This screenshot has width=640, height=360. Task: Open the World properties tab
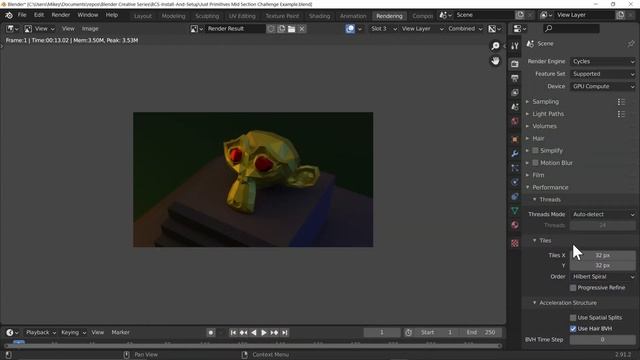pyautogui.click(x=515, y=121)
